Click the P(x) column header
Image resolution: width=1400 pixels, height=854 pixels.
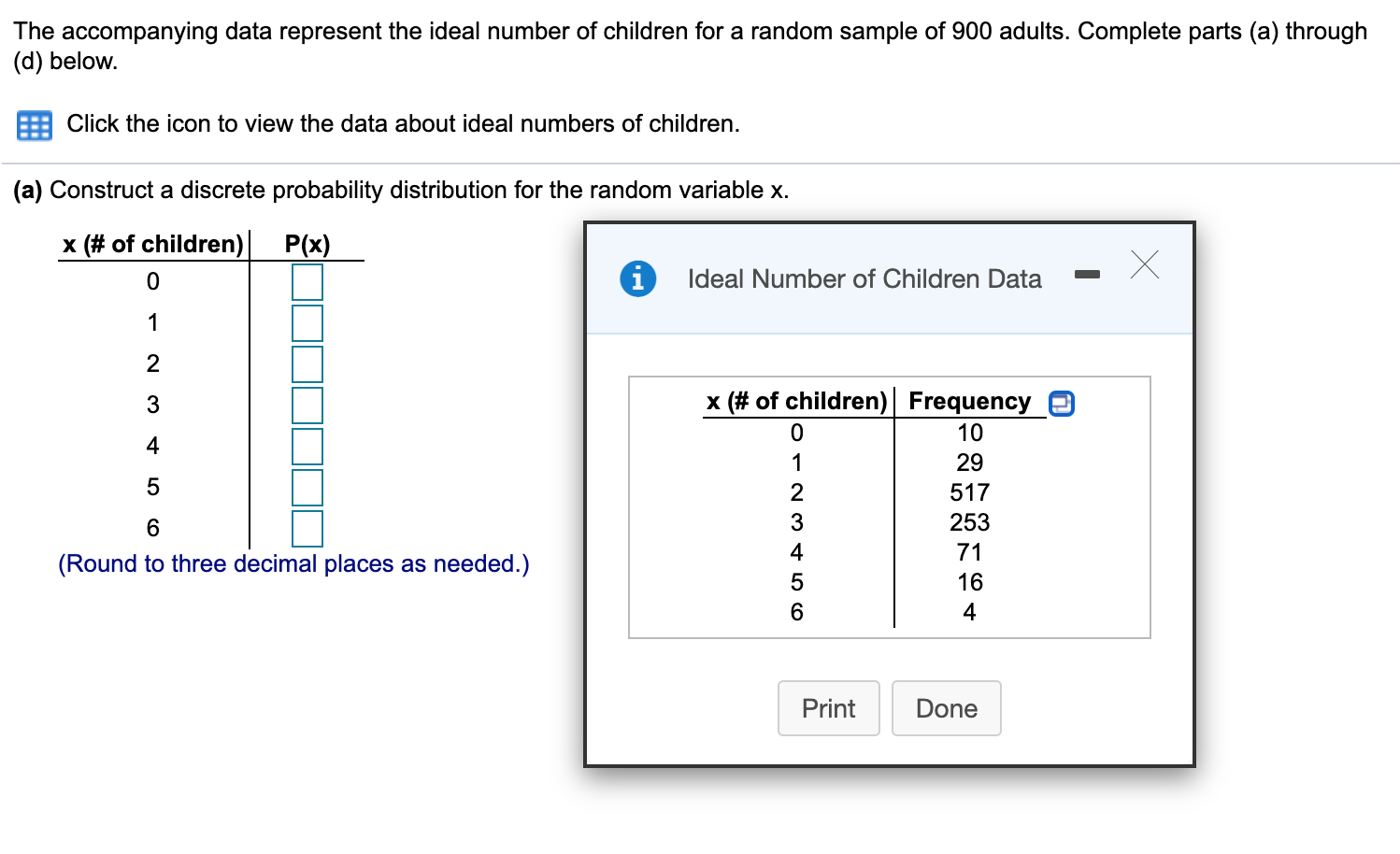pos(307,244)
